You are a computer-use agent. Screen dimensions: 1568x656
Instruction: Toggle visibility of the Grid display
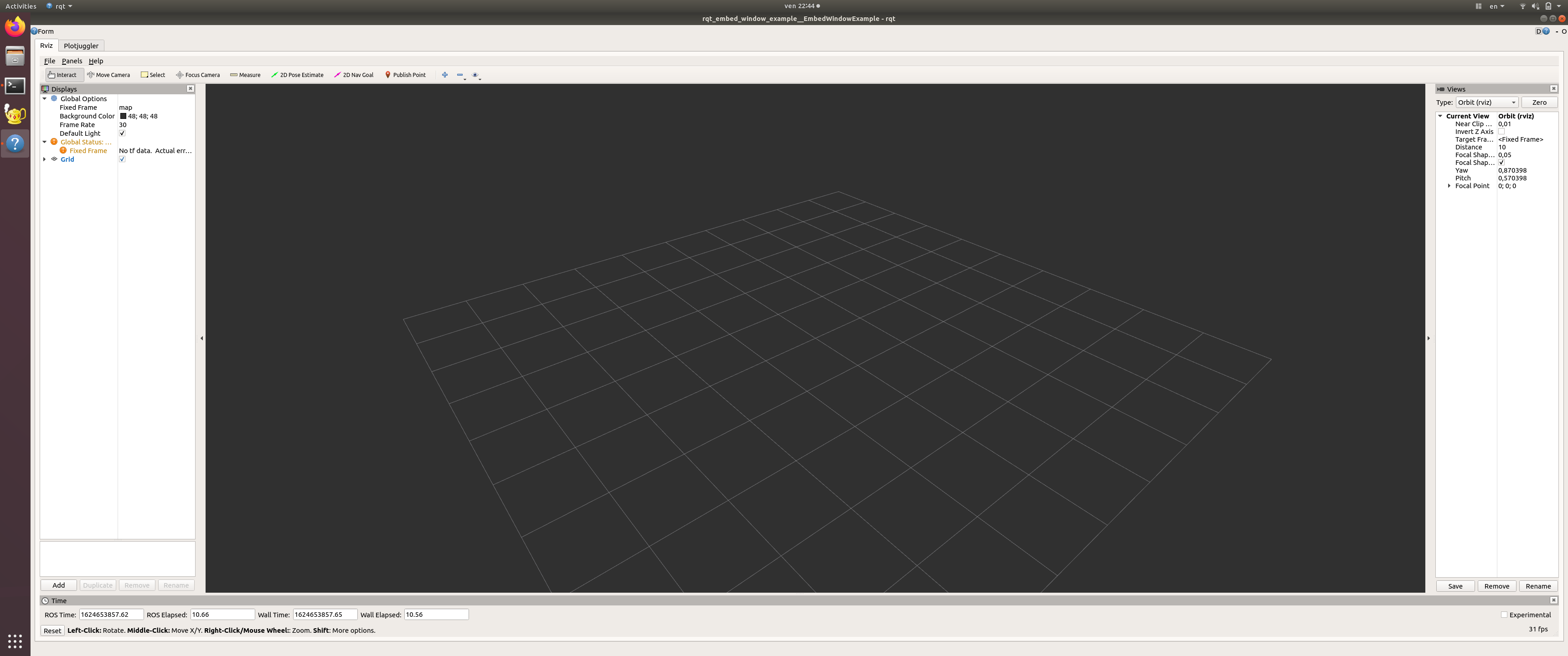point(122,159)
